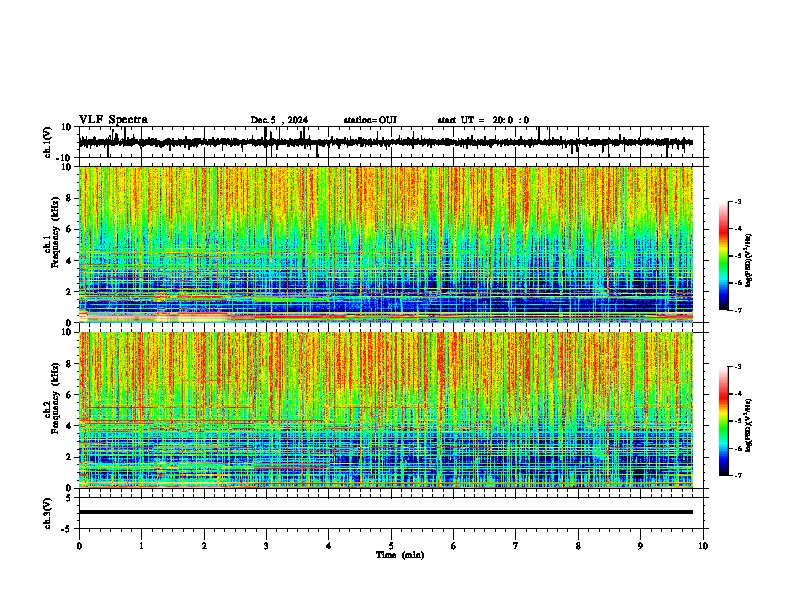Click the "8" kHz tick on the ch.2 spectrogram axis

[70, 364]
